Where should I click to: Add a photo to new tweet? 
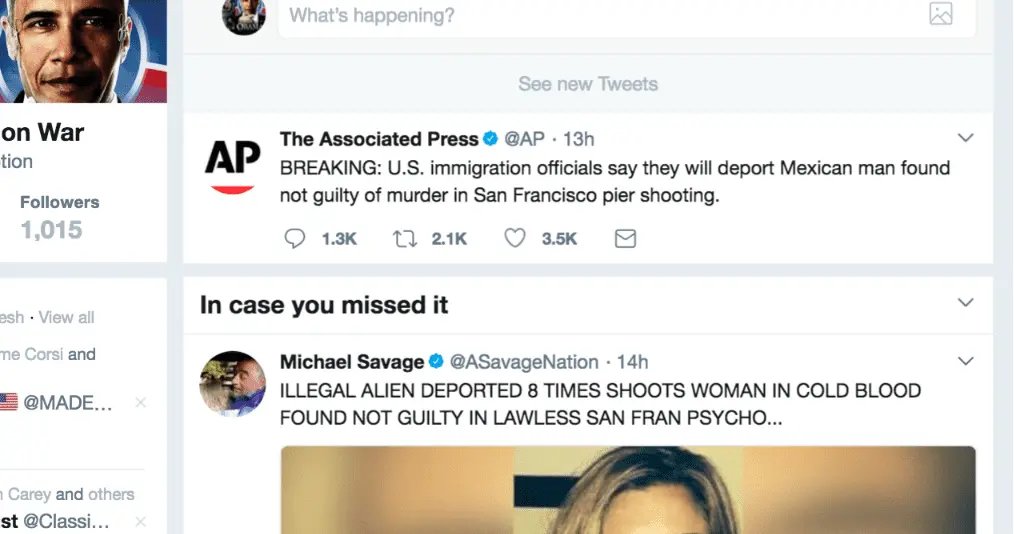[940, 13]
